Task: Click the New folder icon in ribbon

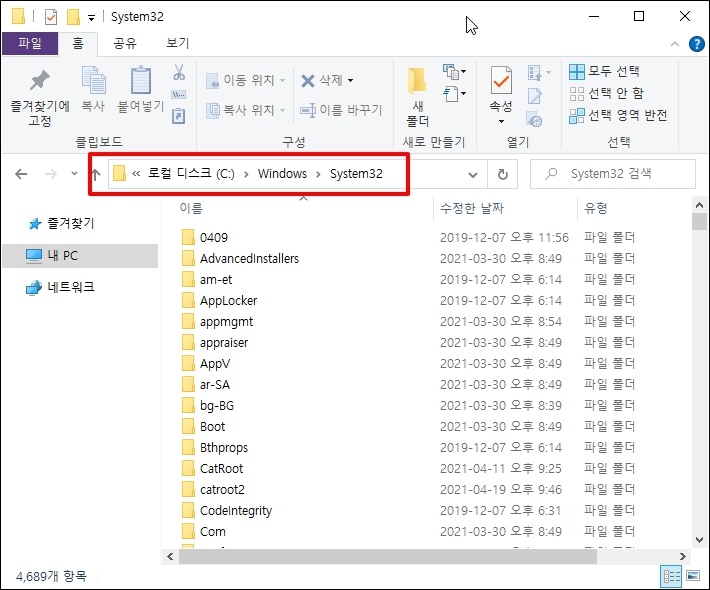Action: pyautogui.click(x=417, y=80)
